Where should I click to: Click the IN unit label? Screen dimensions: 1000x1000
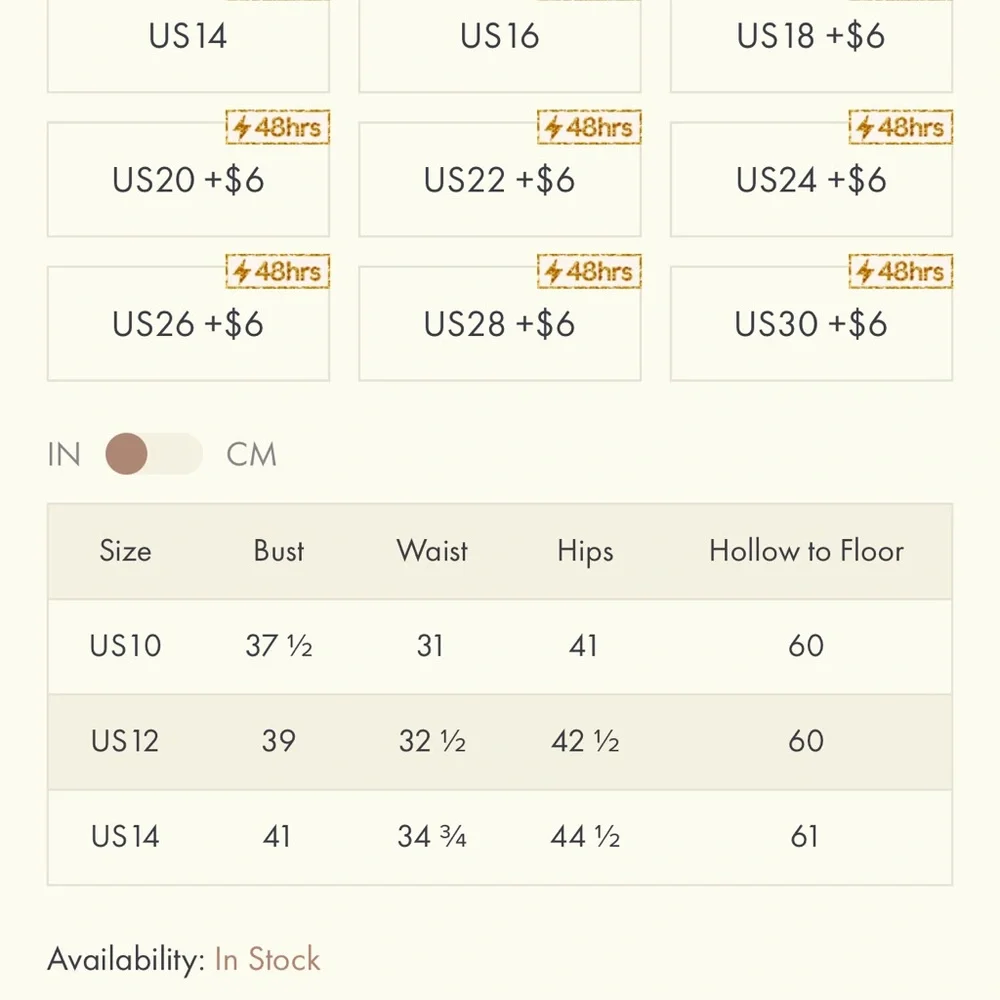[x=64, y=455]
